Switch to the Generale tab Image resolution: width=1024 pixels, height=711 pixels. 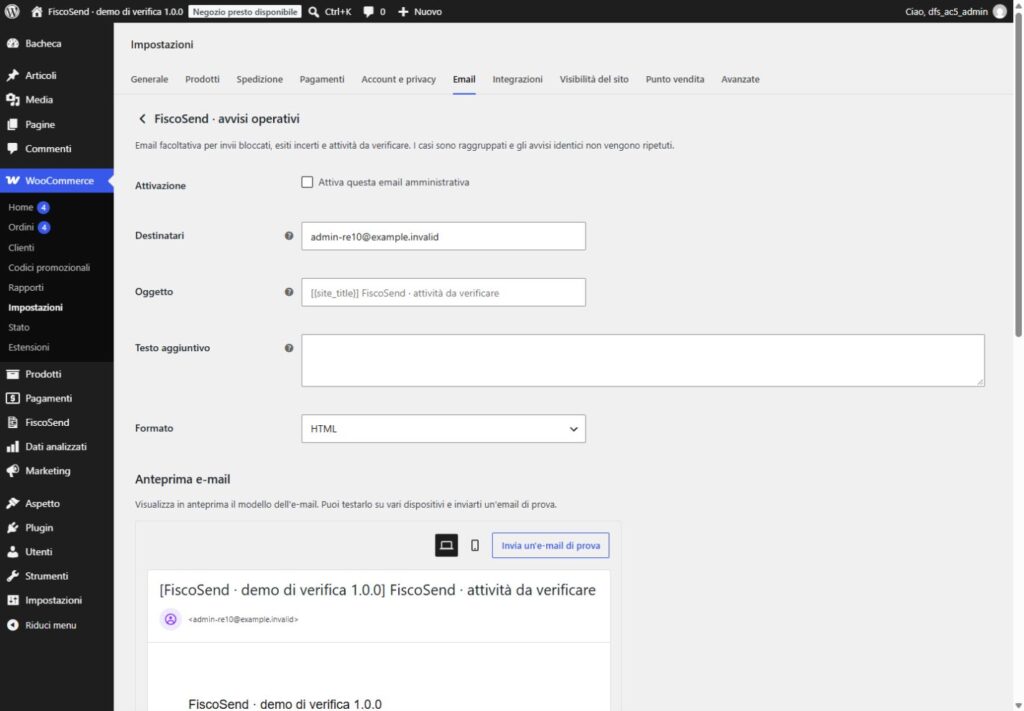click(149, 79)
